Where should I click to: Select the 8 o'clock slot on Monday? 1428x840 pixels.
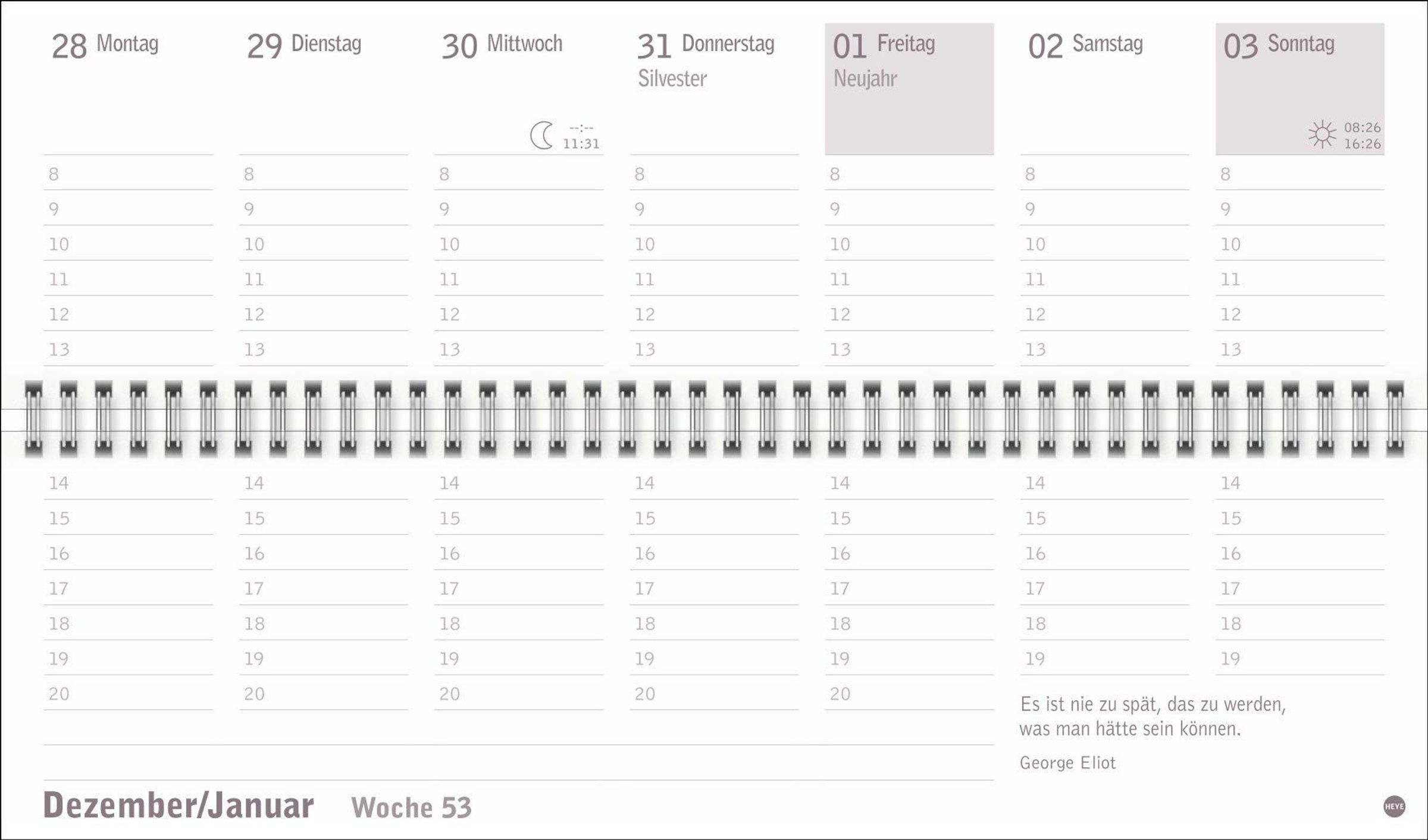pos(128,174)
